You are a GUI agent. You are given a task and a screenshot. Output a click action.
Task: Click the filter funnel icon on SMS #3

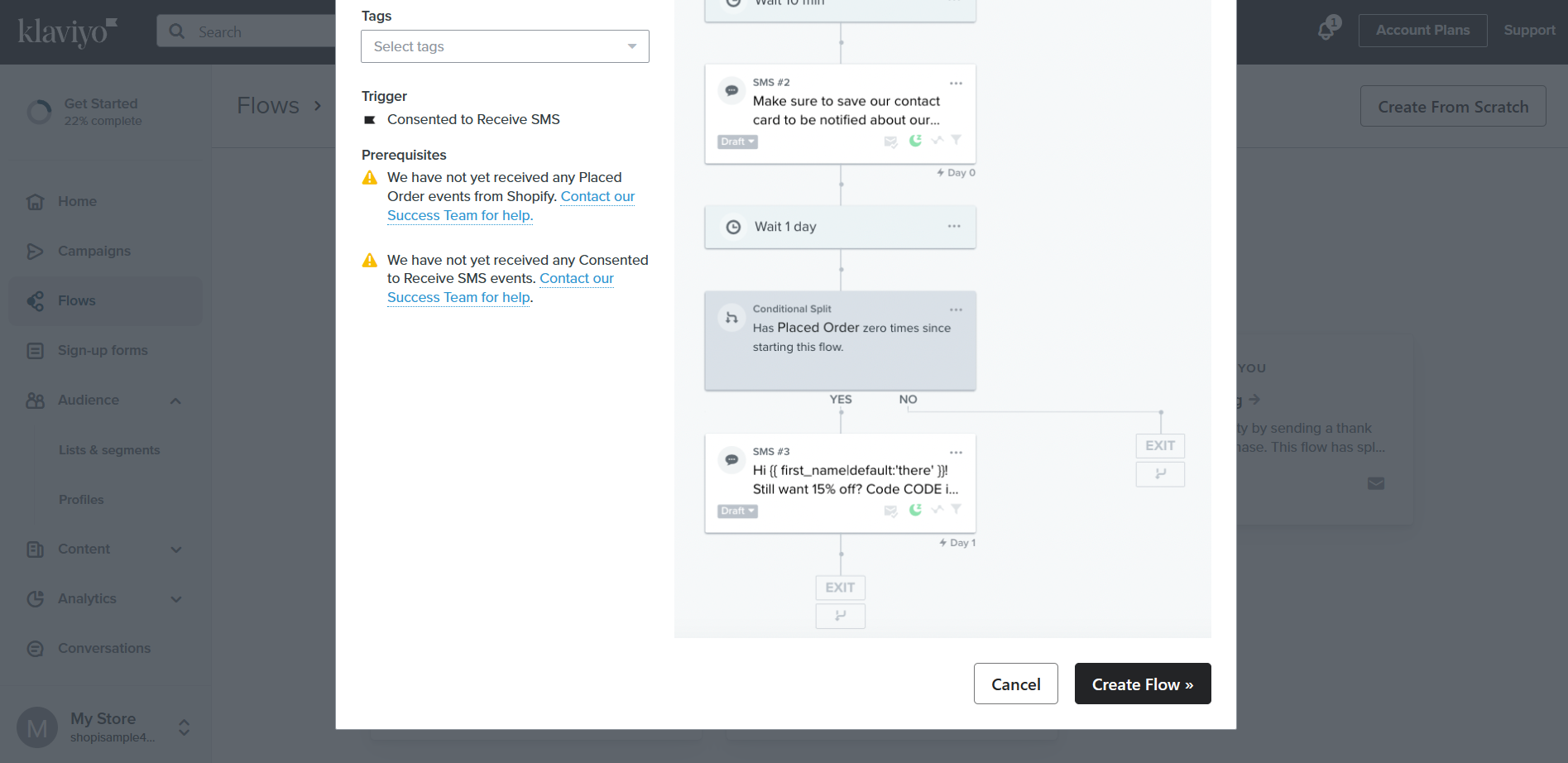point(956,510)
